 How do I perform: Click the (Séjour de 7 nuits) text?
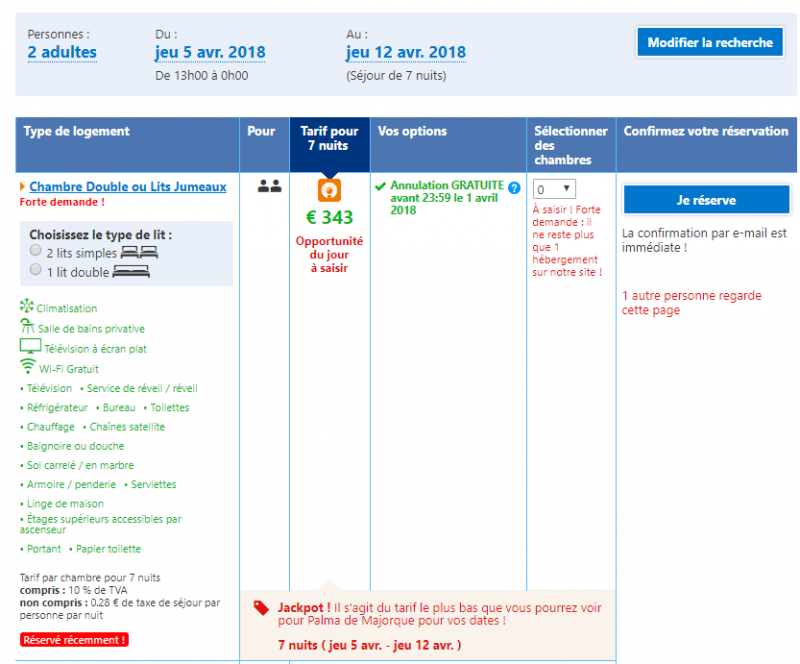tap(396, 76)
